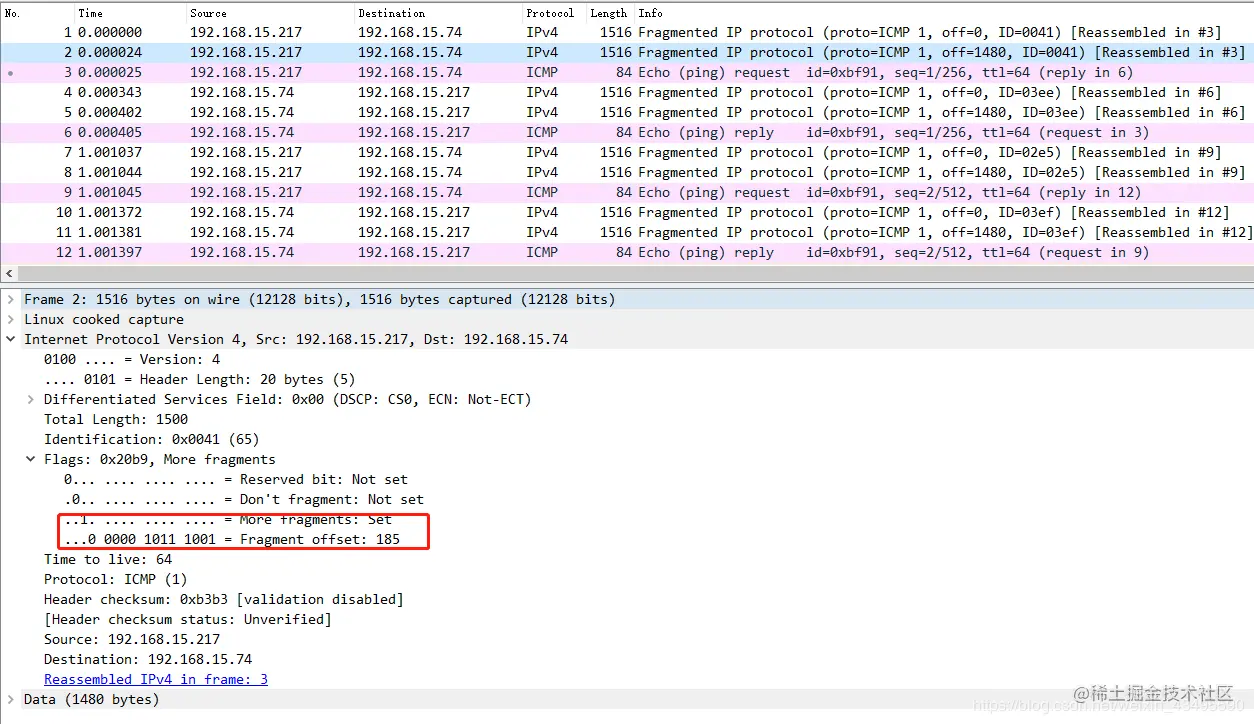The image size is (1254, 724).
Task: Select the Destination: 192.168.15.74 detail line
Action: [148, 659]
